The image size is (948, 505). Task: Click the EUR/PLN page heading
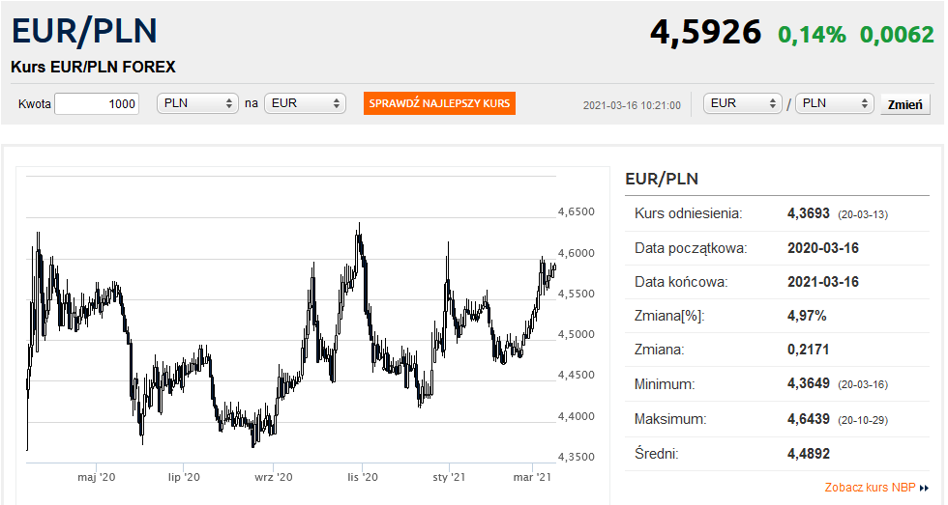85,31
